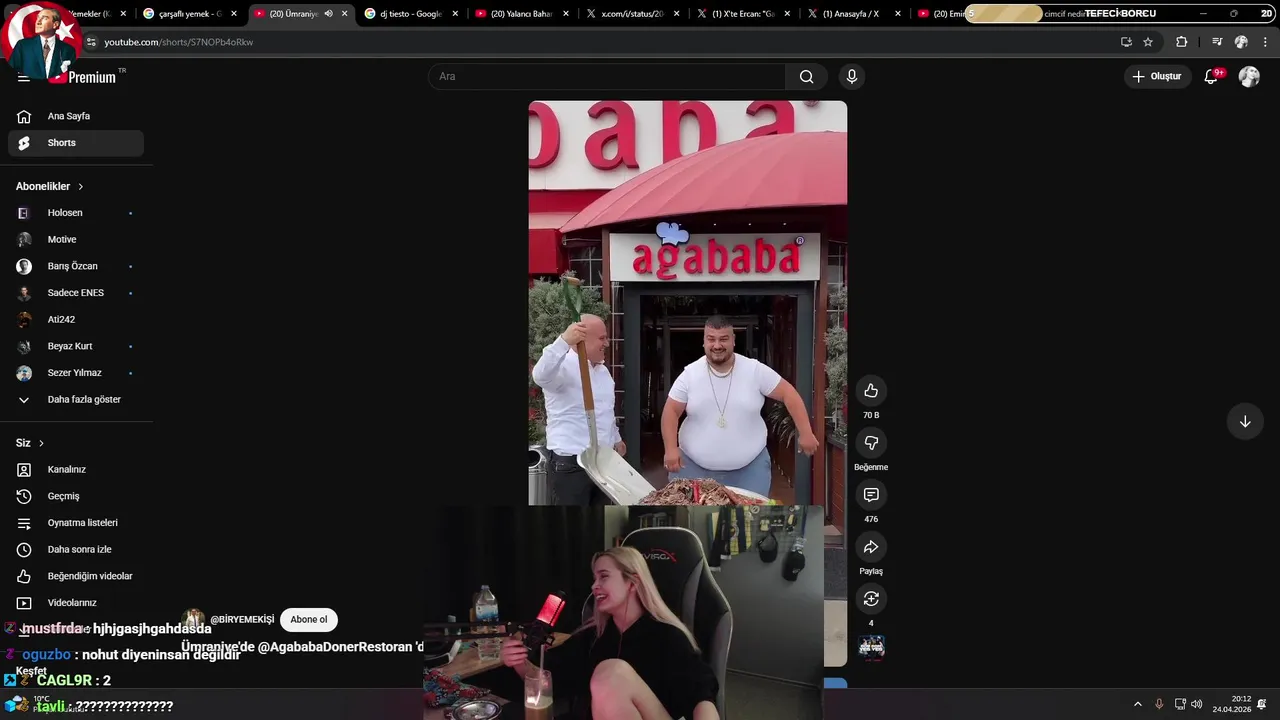The image size is (1280, 720).
Task: Expand the Abonelikler section
Action: [x=50, y=186]
